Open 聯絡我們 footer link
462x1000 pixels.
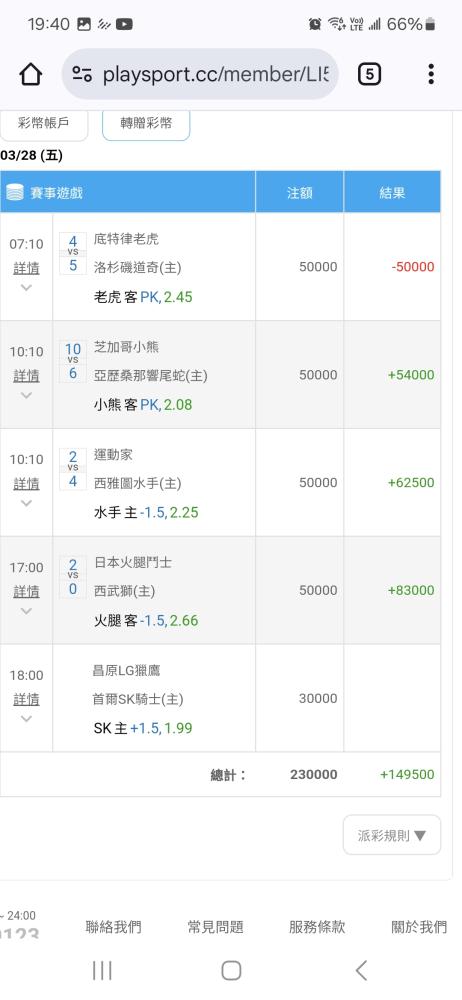114,927
